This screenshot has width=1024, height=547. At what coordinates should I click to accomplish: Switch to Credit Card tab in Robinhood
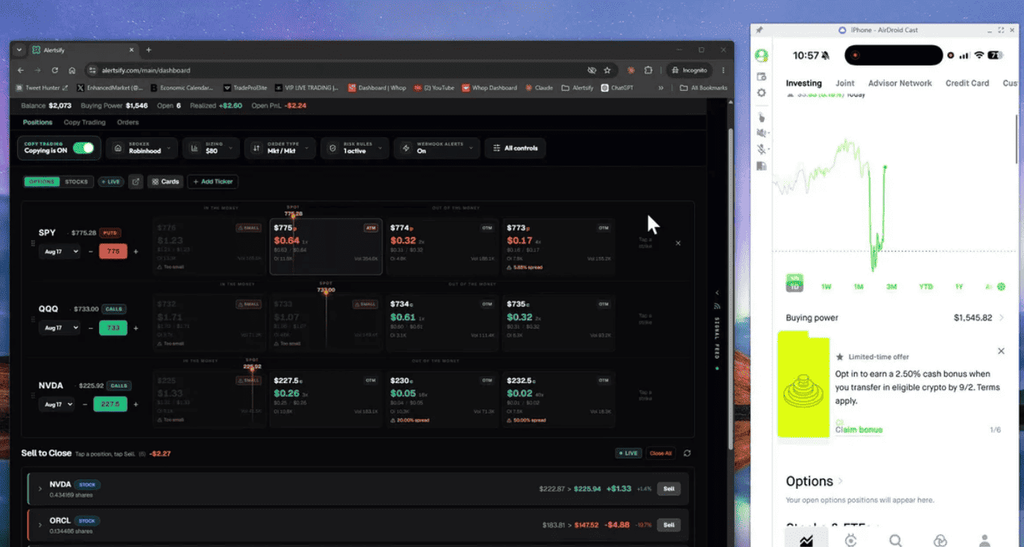tap(967, 83)
